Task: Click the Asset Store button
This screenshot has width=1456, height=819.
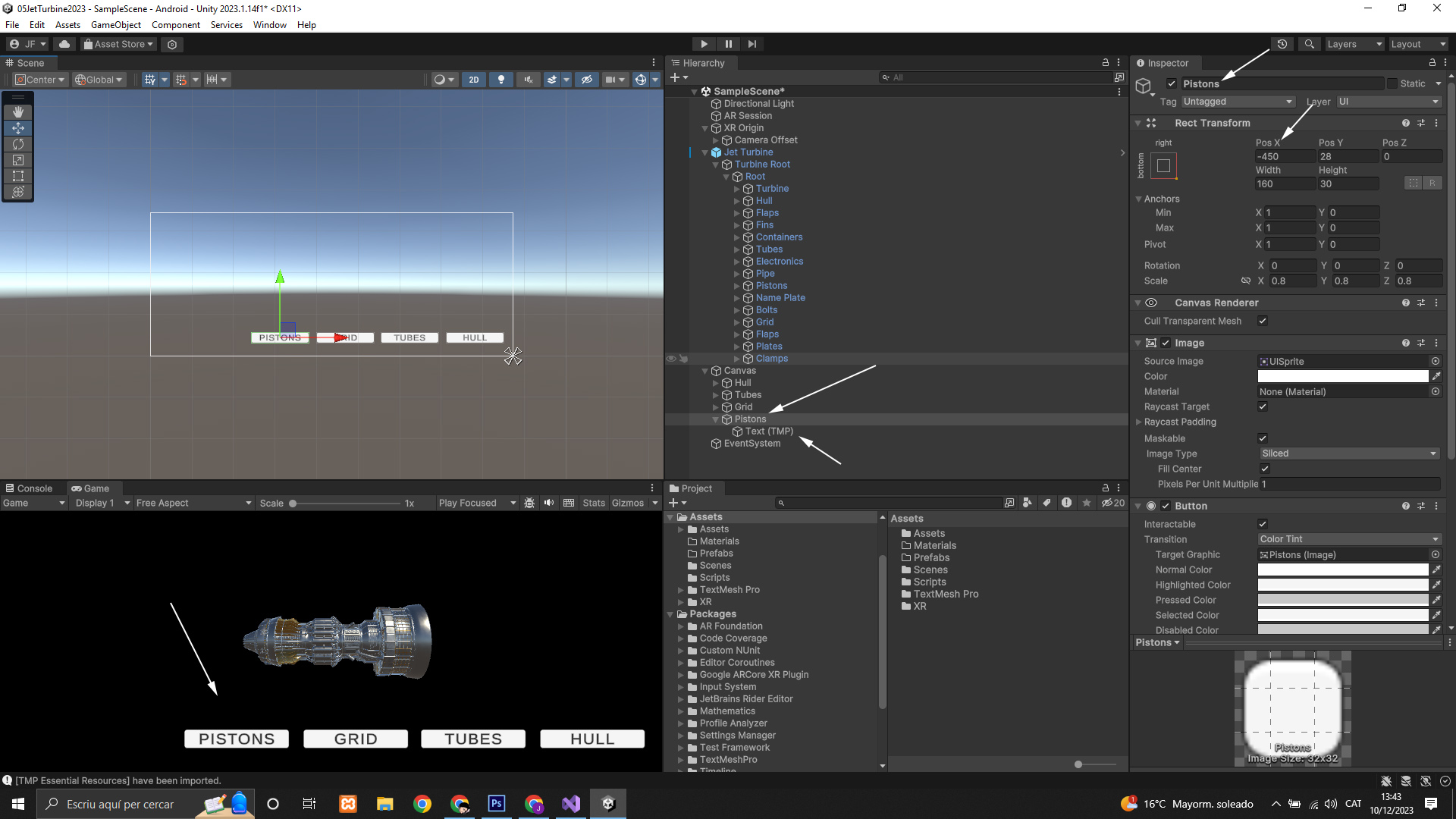Action: [119, 44]
